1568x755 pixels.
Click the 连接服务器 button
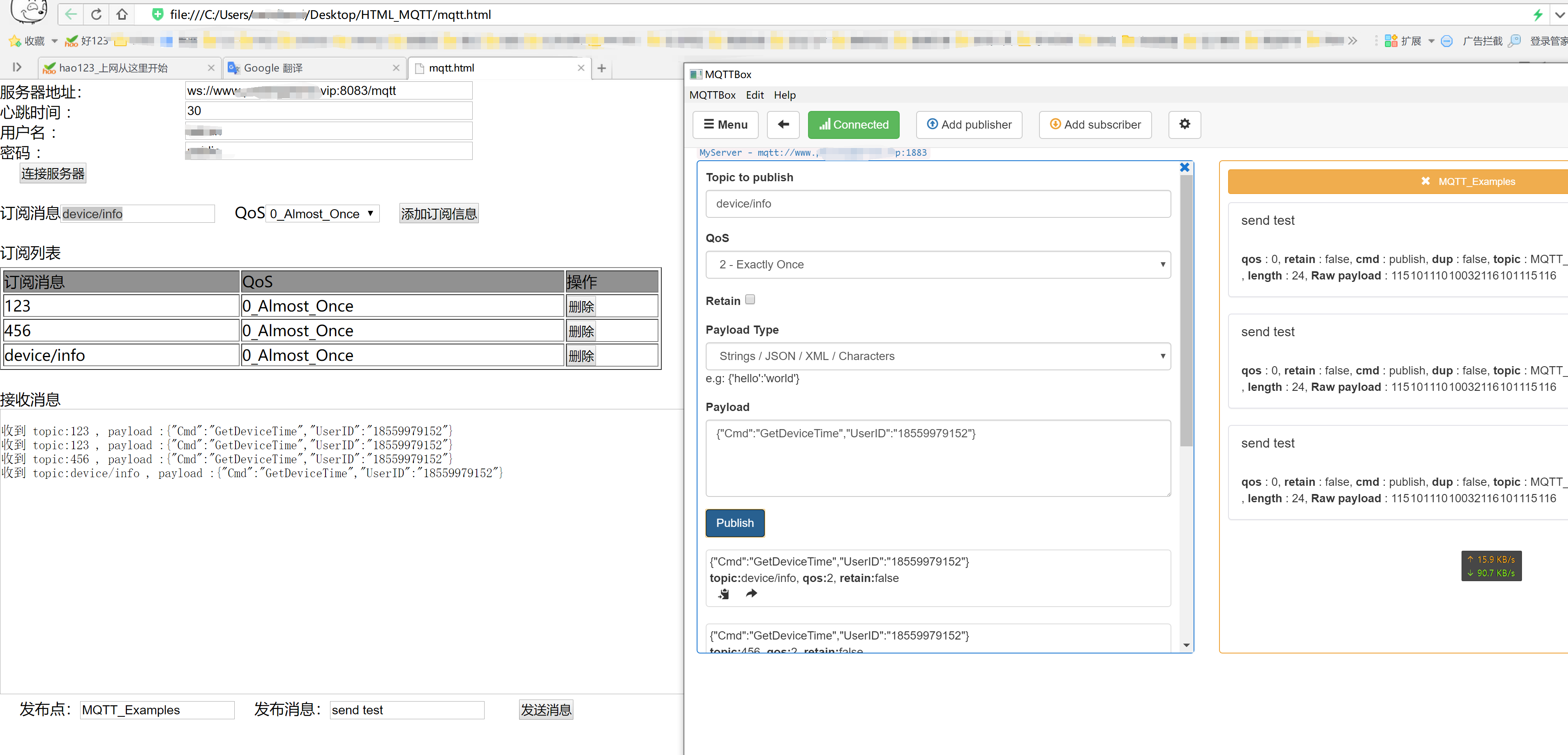click(x=52, y=173)
